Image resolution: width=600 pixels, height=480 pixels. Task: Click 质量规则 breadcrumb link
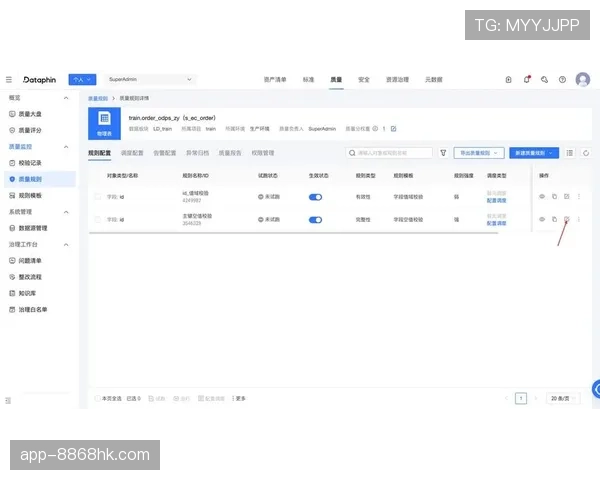click(x=98, y=99)
